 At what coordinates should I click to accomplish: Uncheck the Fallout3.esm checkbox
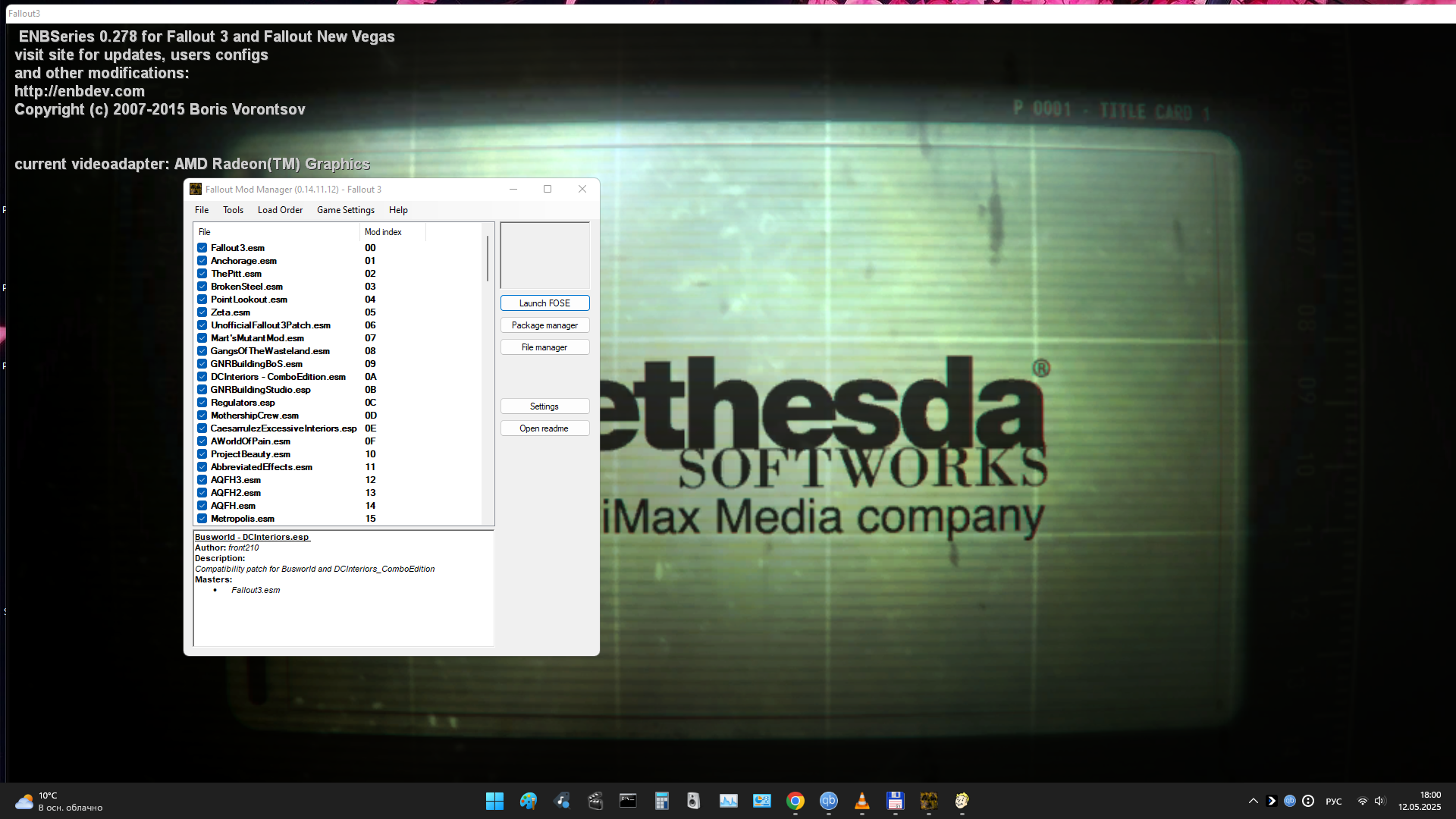(202, 248)
